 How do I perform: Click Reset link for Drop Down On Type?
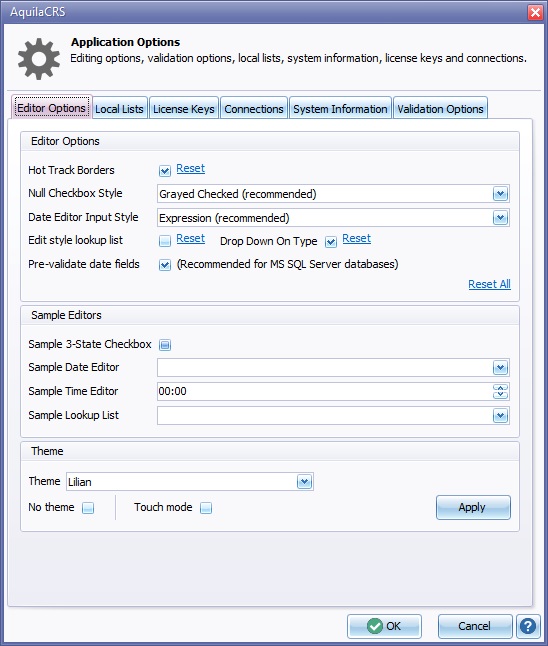[x=356, y=239]
